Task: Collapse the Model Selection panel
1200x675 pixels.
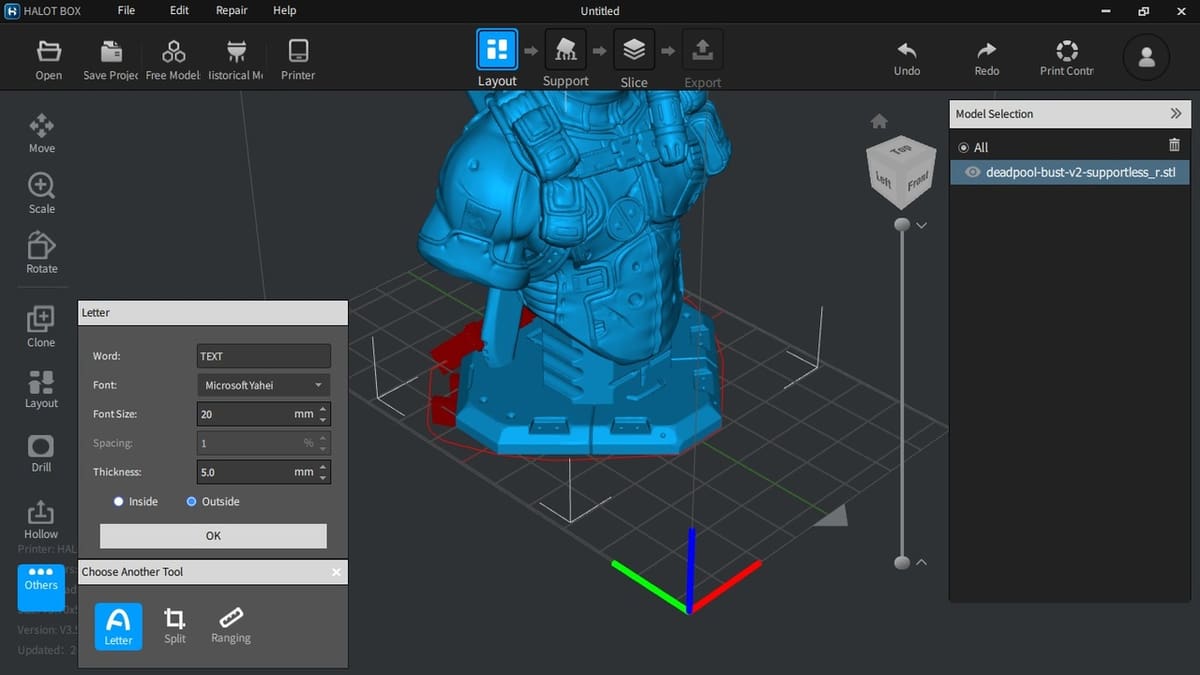Action: tap(1175, 114)
